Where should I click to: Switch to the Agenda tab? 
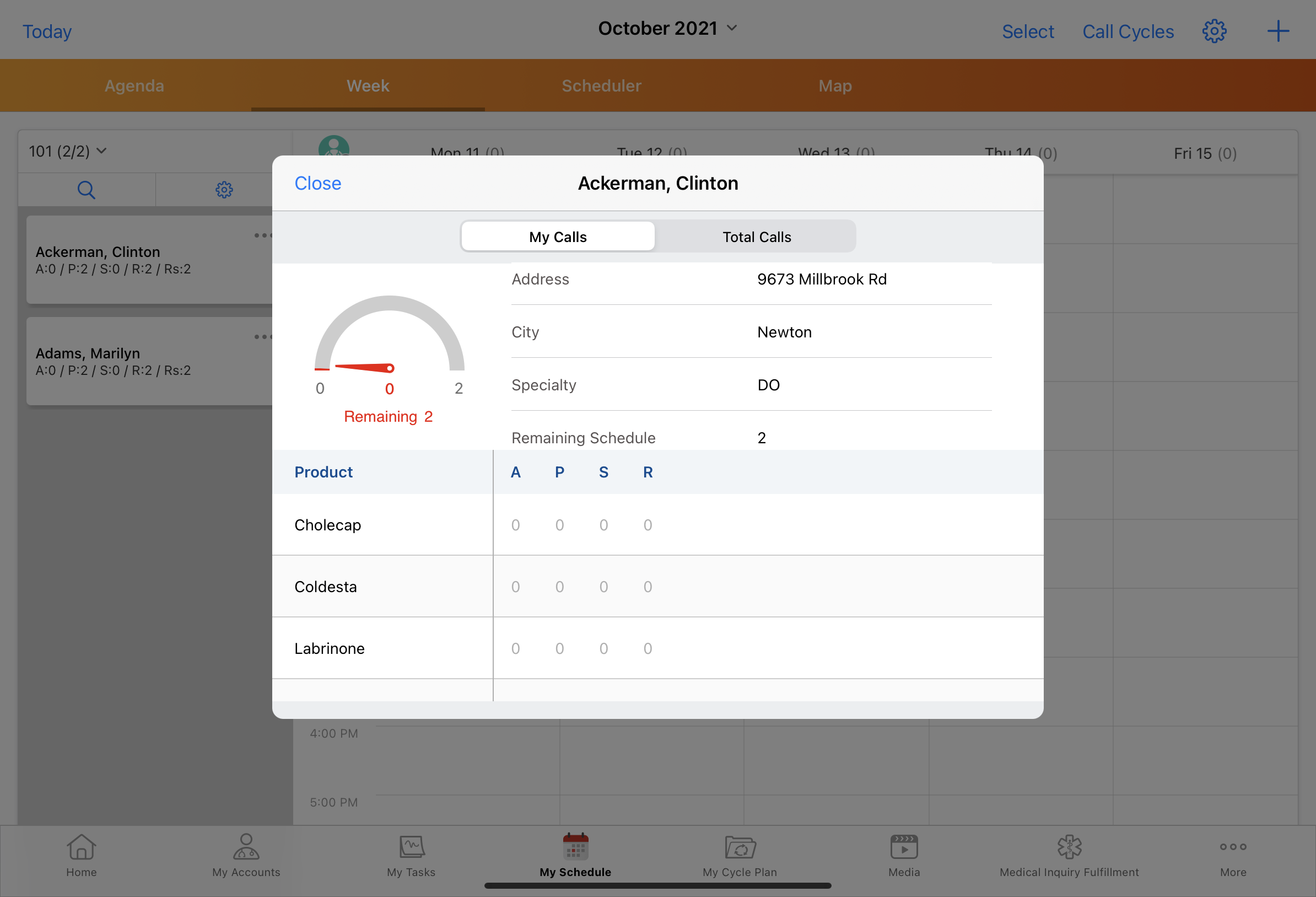tap(134, 85)
